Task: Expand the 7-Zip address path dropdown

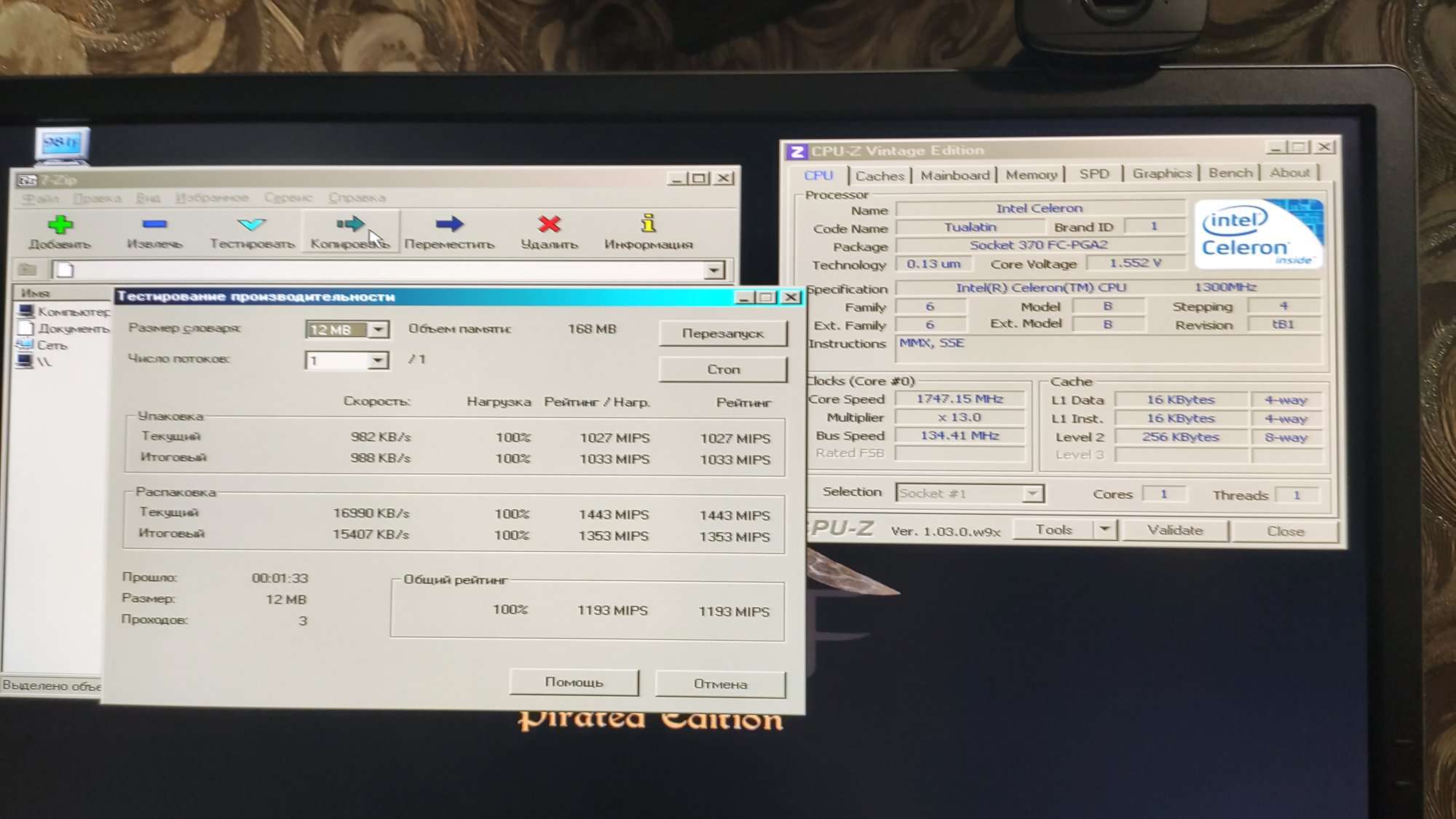Action: 714,271
